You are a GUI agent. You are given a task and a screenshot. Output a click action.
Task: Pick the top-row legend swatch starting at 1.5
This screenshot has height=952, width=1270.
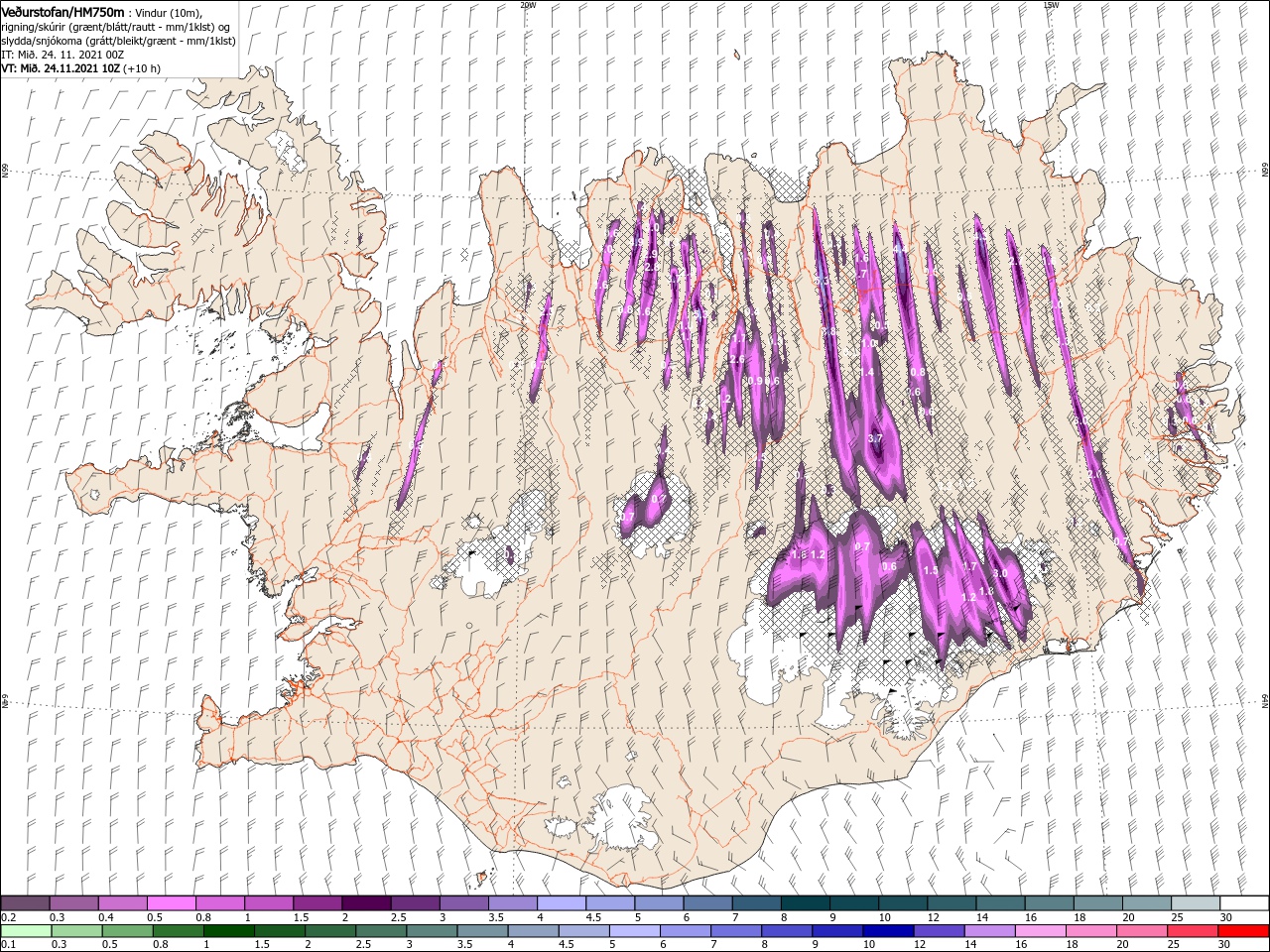tap(317, 902)
